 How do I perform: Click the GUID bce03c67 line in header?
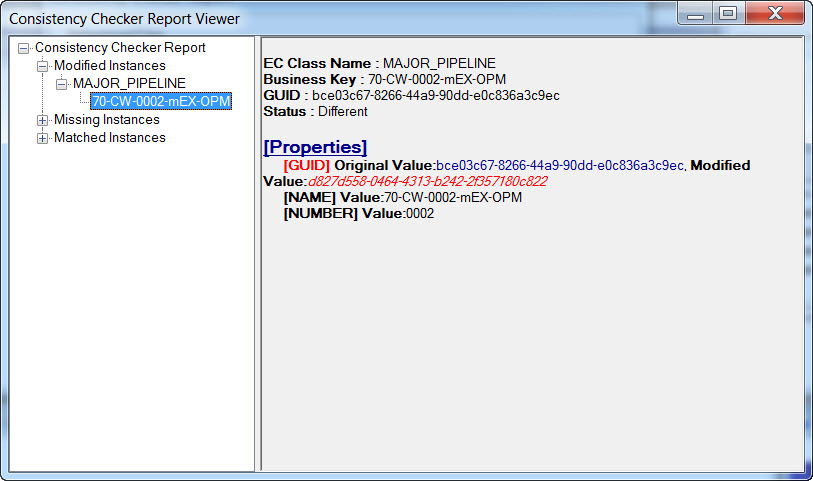(x=412, y=95)
